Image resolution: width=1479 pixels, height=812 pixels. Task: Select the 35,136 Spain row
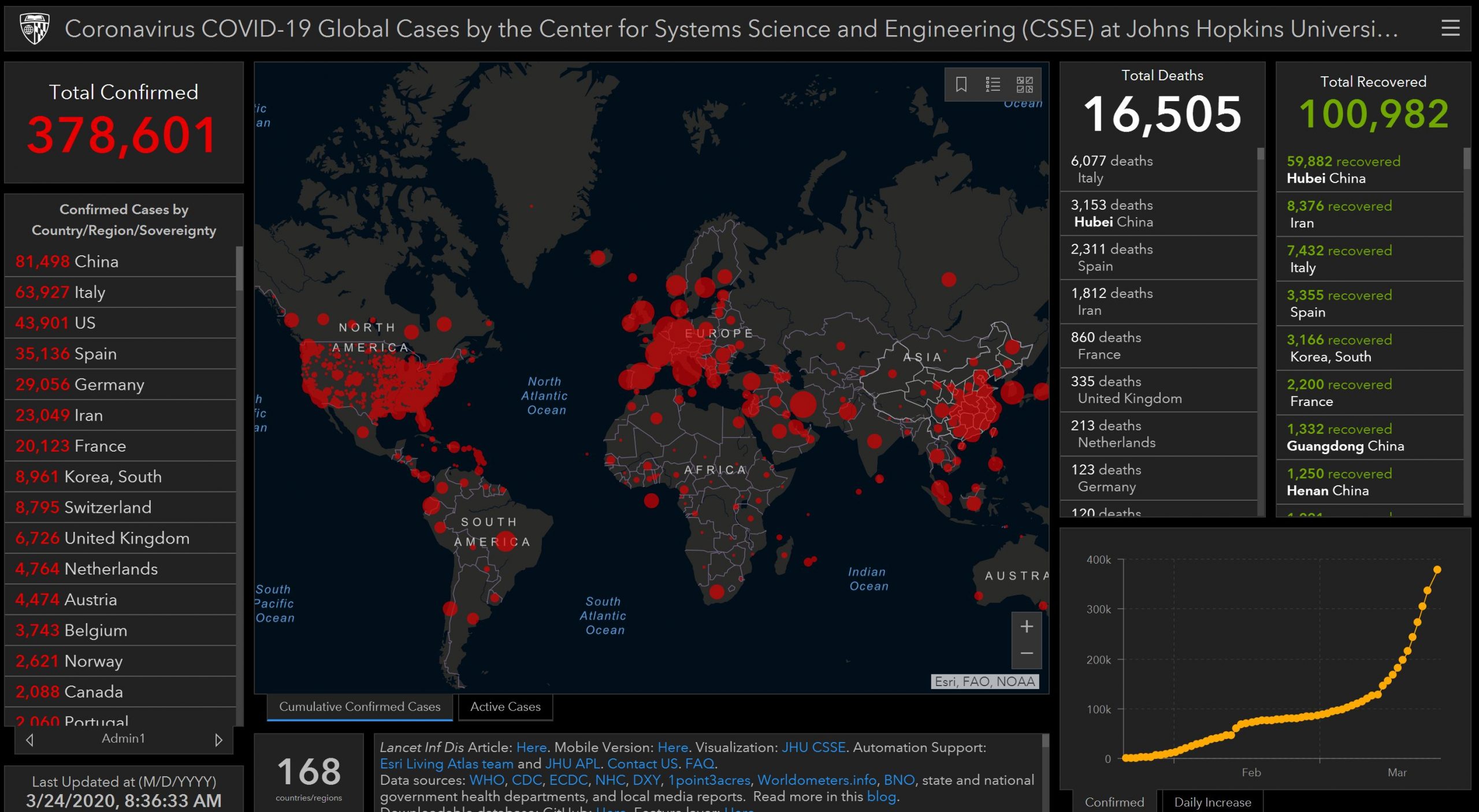click(120, 353)
